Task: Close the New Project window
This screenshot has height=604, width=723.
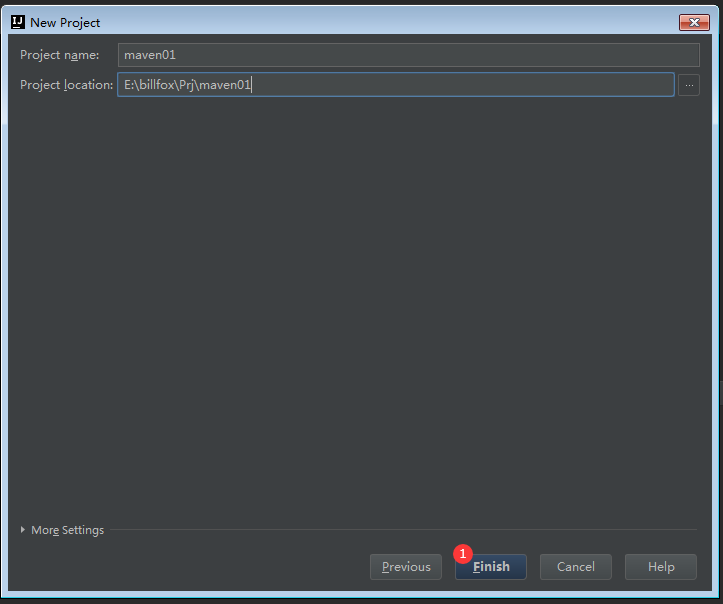Action: (x=694, y=23)
